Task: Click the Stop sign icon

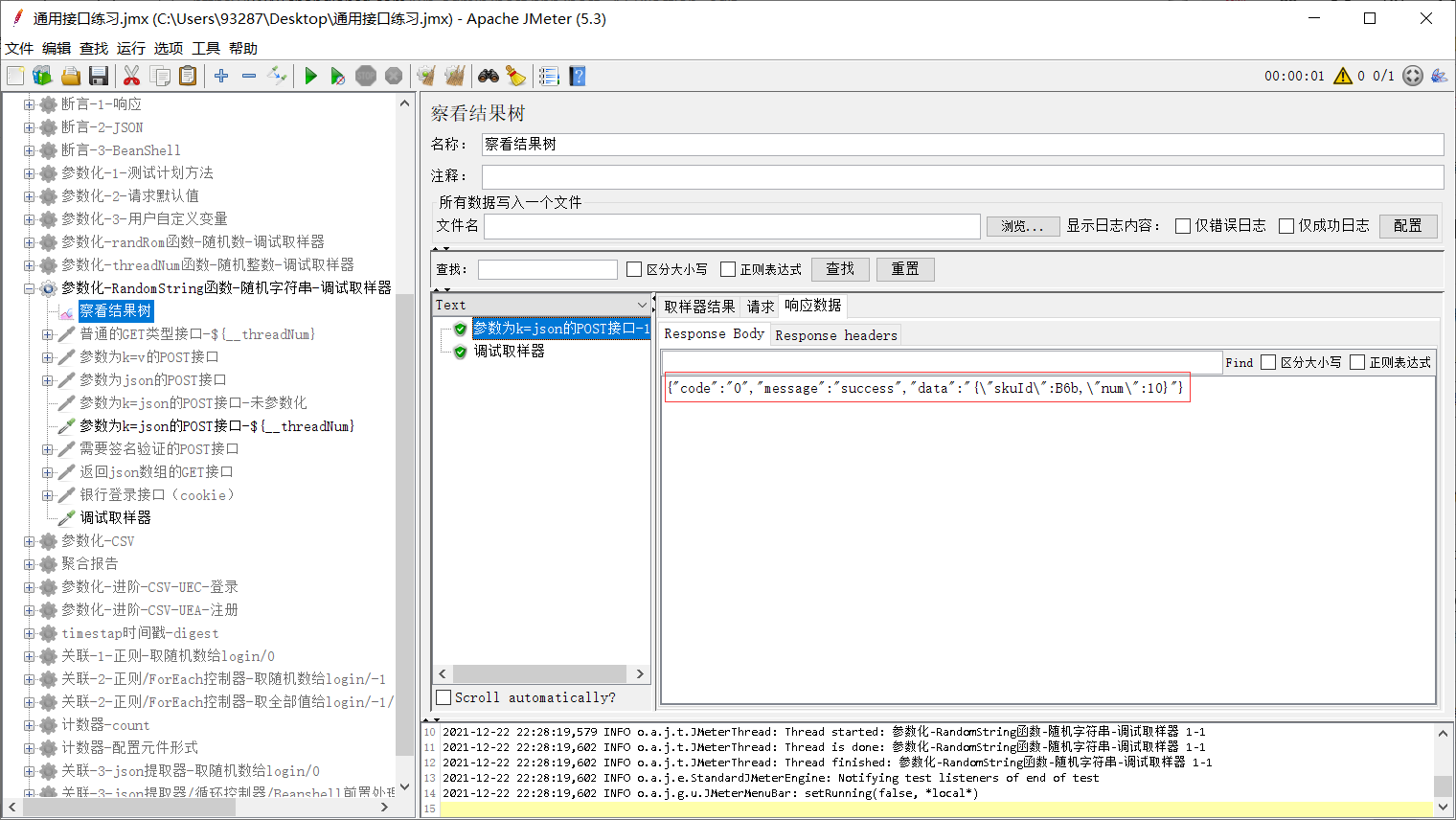Action: pos(366,76)
